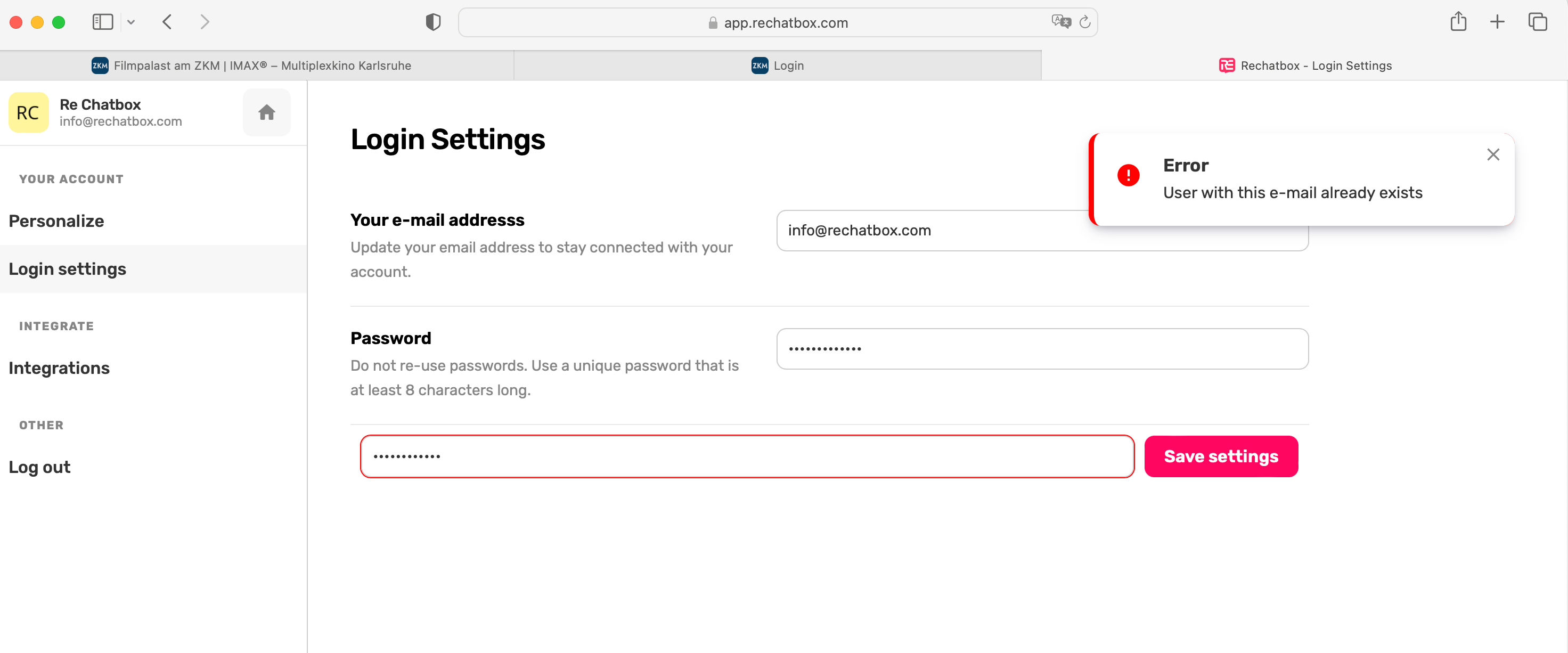The width and height of the screenshot is (1568, 653).
Task: Click the home icon button in sidebar
Action: pos(267,112)
